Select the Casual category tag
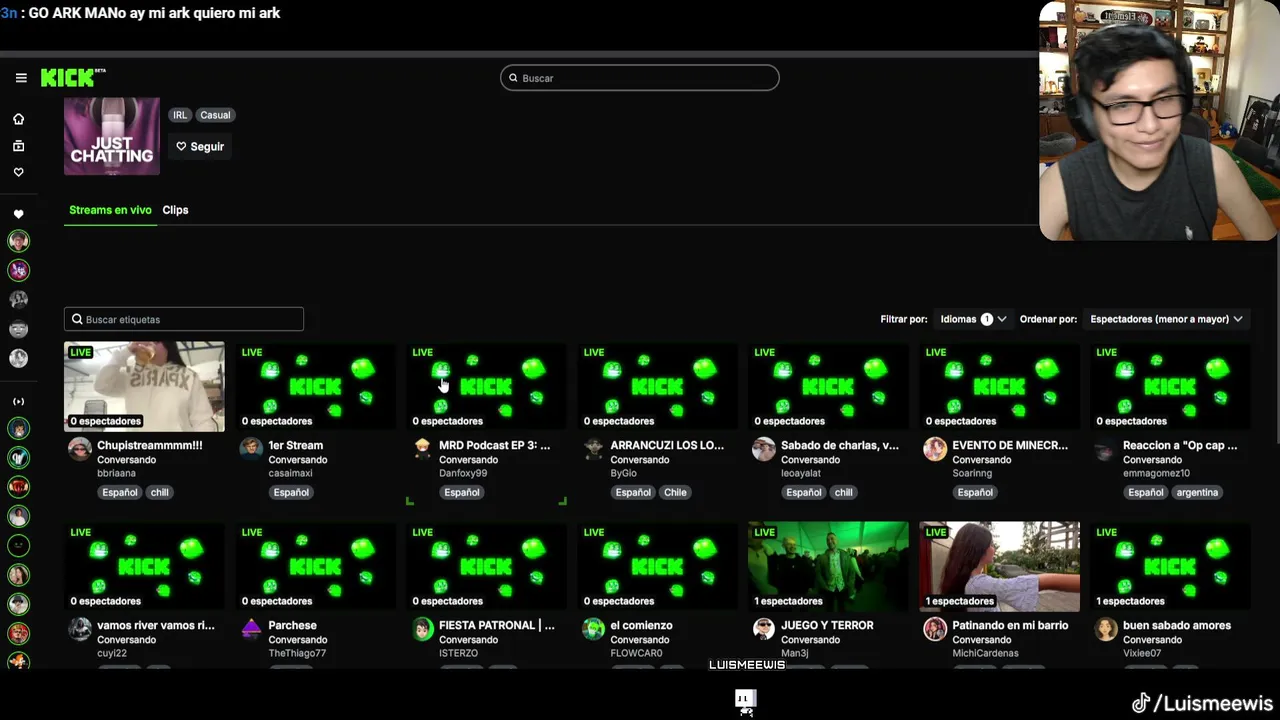The image size is (1280, 720). pos(215,115)
